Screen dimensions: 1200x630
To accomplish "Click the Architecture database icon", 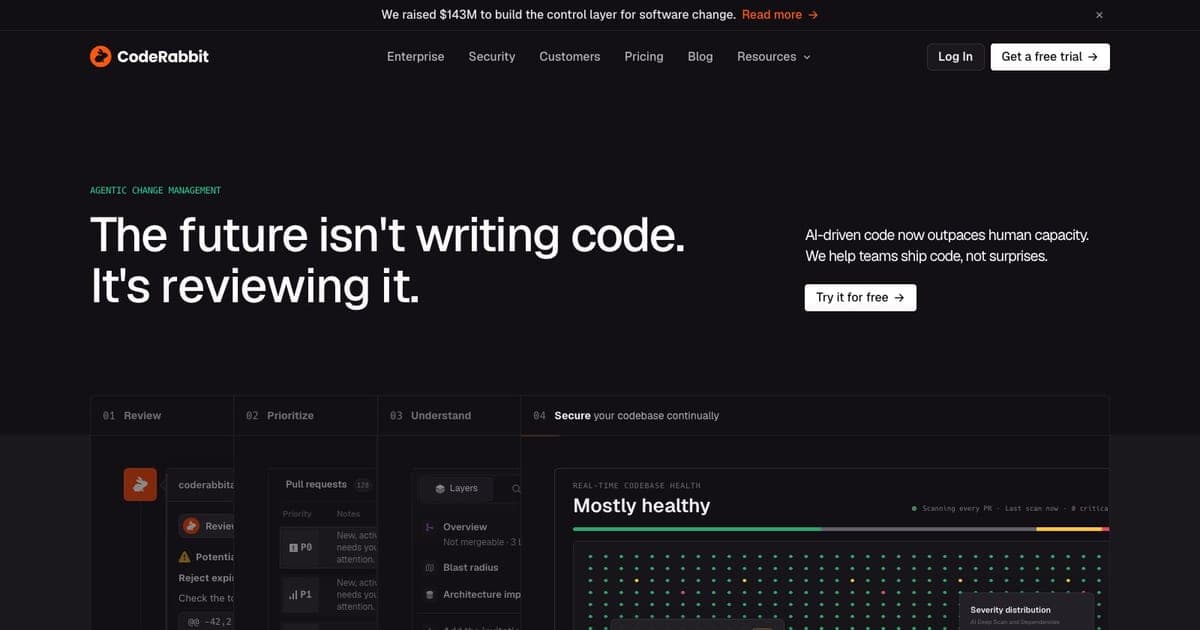I will click(430, 595).
